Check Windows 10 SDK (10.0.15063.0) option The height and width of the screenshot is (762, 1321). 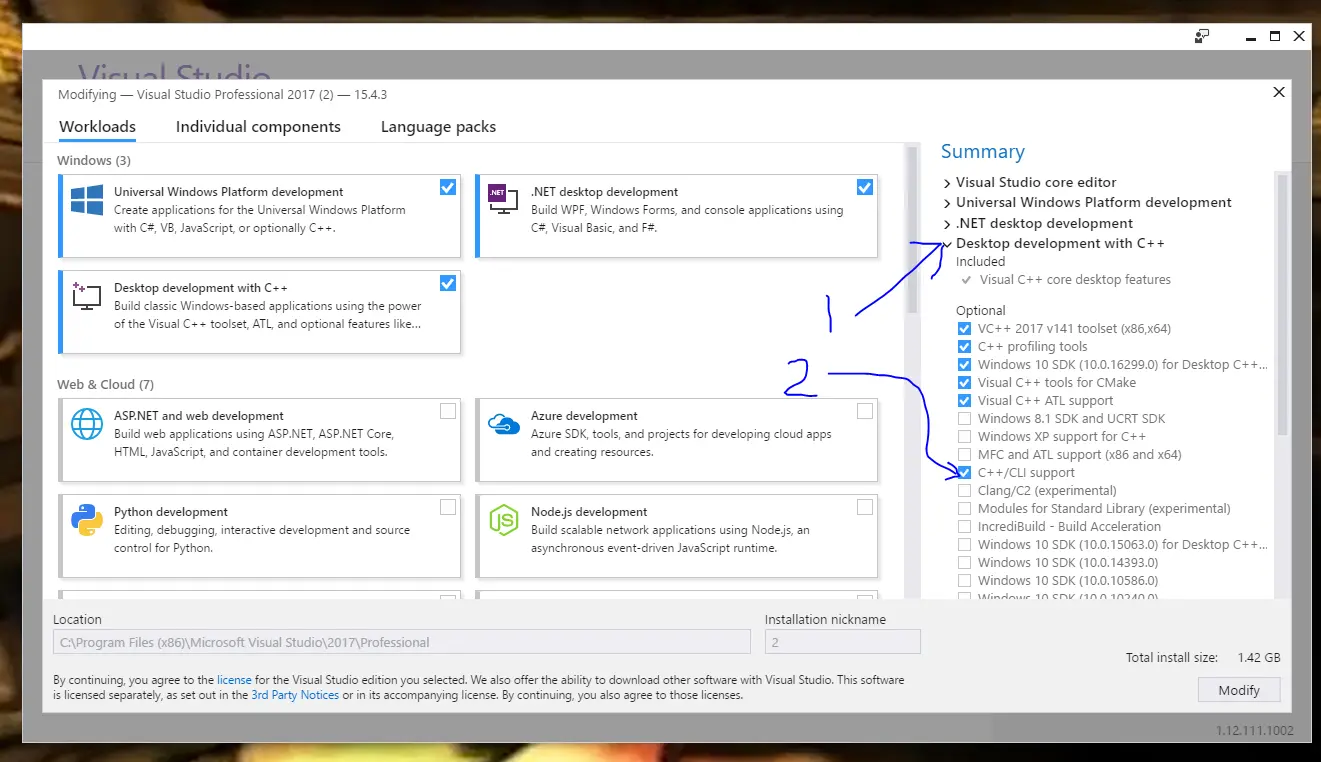click(x=964, y=544)
